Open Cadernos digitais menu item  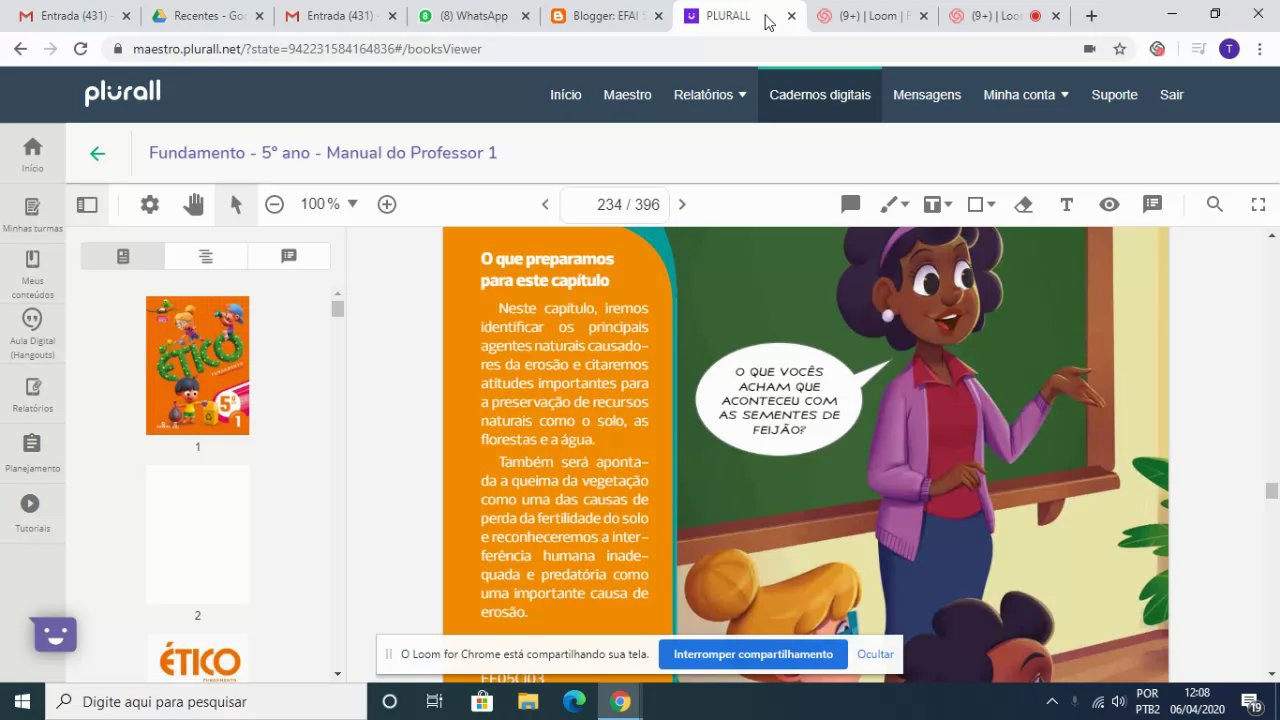(x=820, y=95)
